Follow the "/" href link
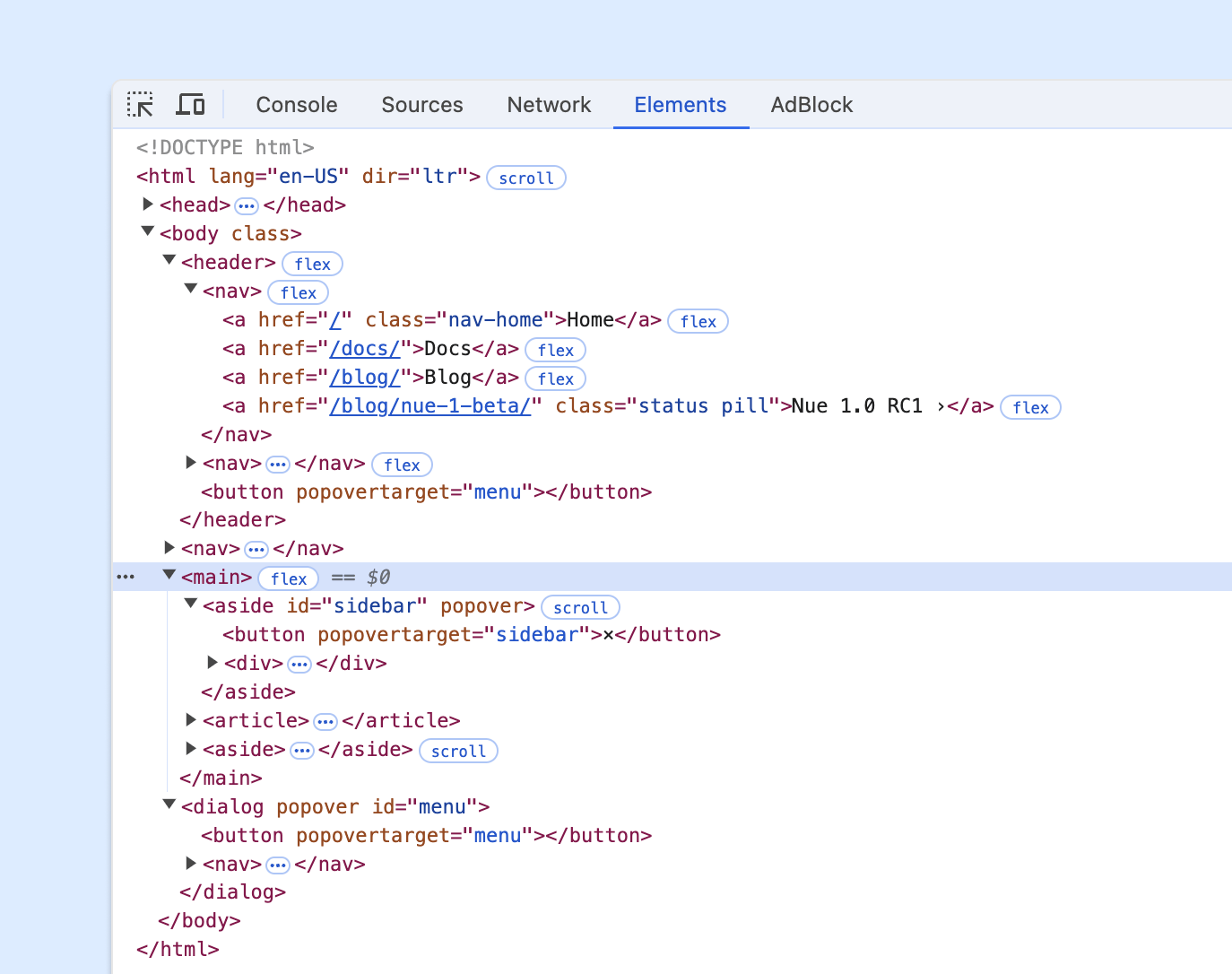Screen dimensions: 1232x974 [x=335, y=320]
